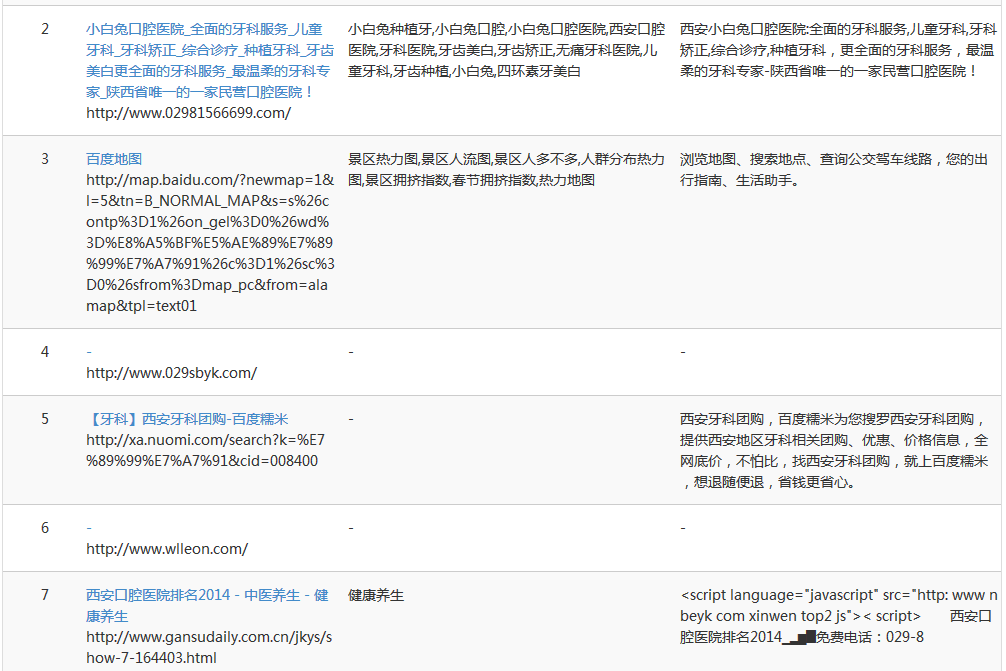Screen dimensions: 1006x671
Task: Click the dash link above www.wlleon.com
Action: tap(89, 528)
